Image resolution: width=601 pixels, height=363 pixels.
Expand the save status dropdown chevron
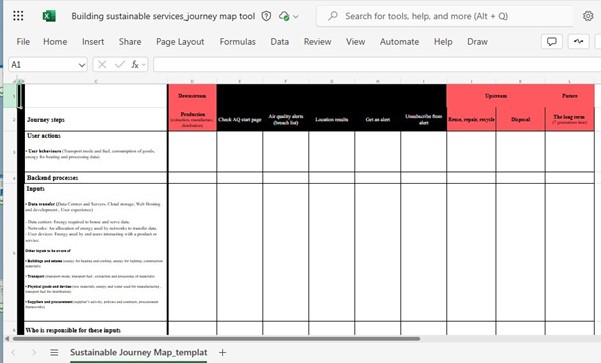[296, 16]
